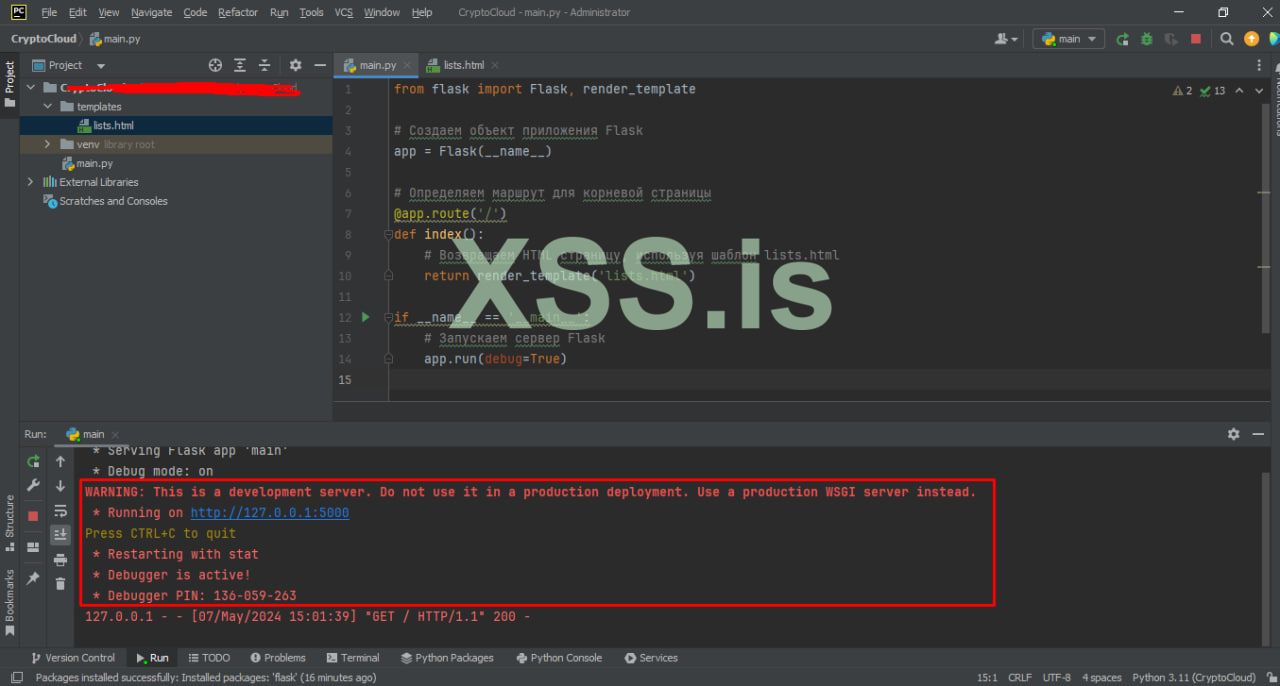The height and width of the screenshot is (686, 1280).
Task: Clear Run console with trash icon
Action: [60, 584]
